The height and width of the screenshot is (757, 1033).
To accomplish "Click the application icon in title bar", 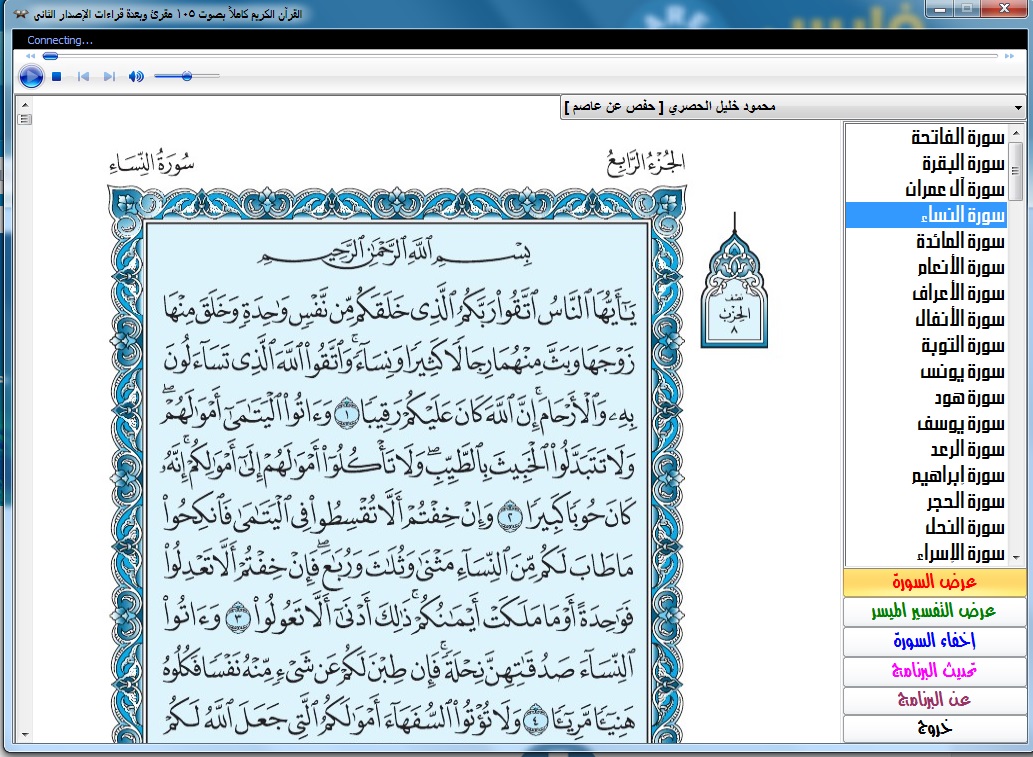I will tap(21, 14).
